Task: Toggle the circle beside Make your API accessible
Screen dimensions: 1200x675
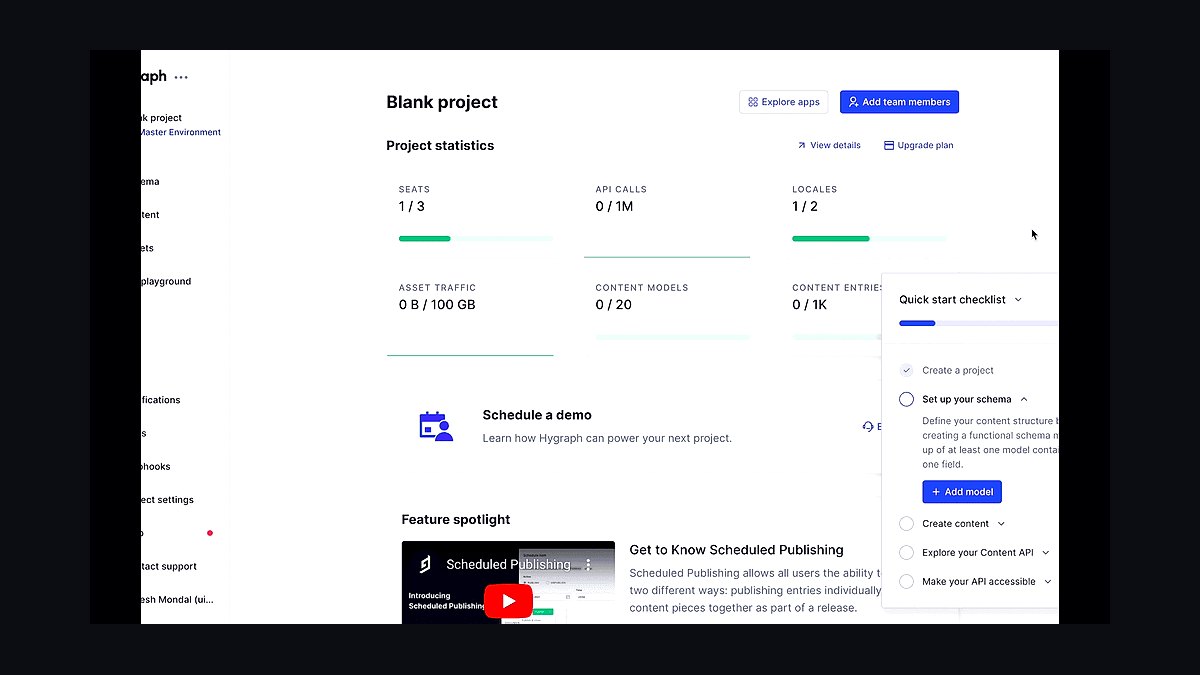Action: [906, 581]
